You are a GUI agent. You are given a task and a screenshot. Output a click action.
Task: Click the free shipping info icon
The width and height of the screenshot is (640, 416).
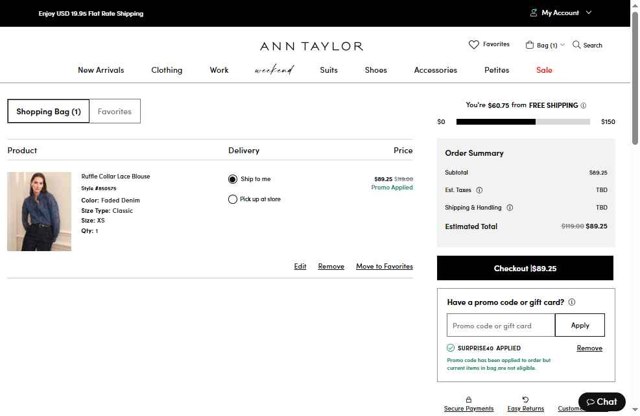coord(583,105)
